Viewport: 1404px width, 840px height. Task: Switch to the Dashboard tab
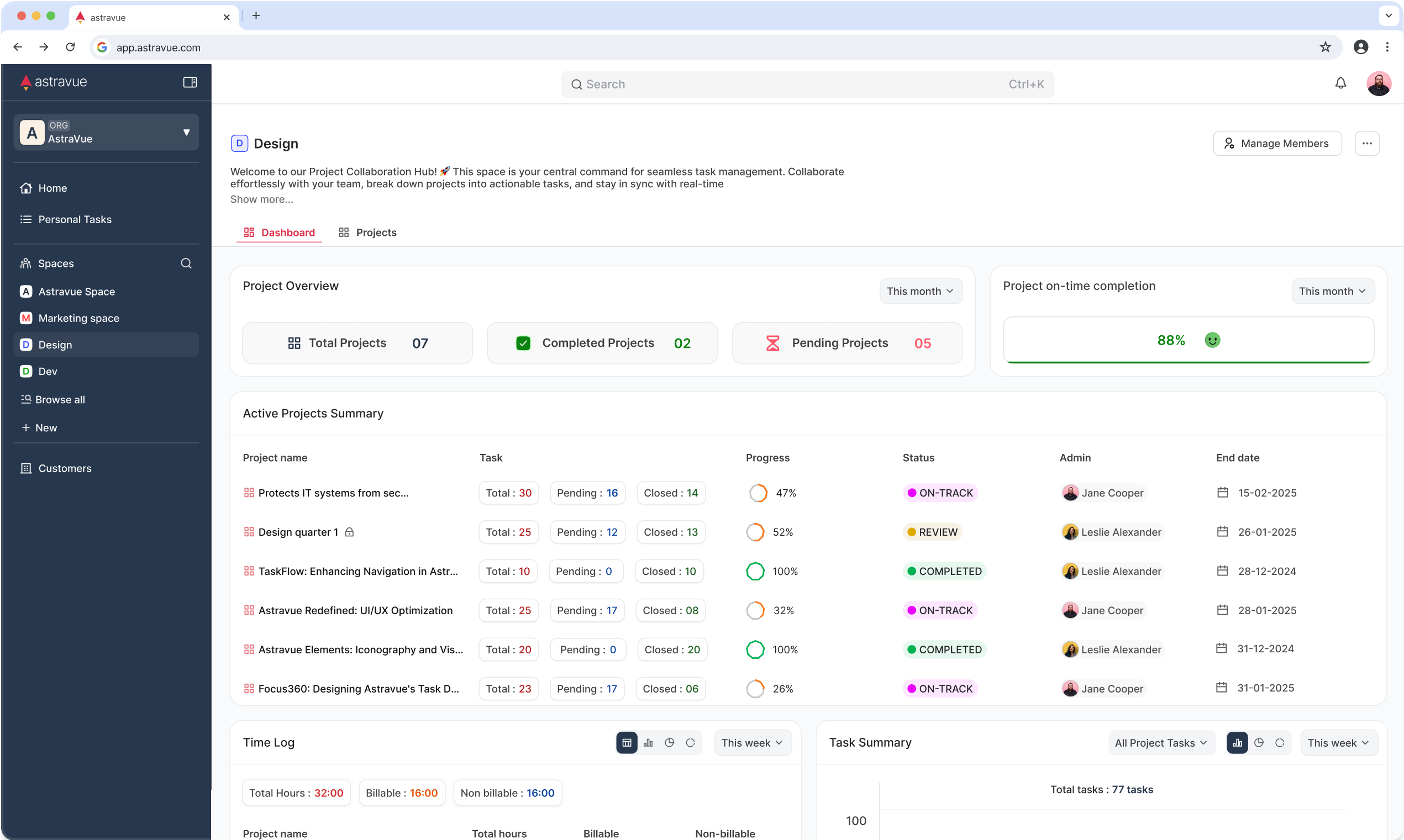(279, 233)
